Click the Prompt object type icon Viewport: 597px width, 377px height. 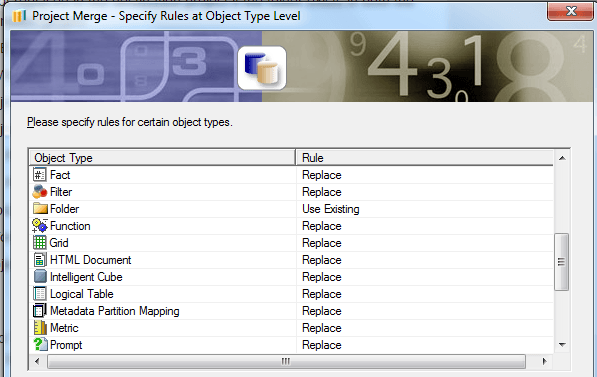tap(40, 344)
